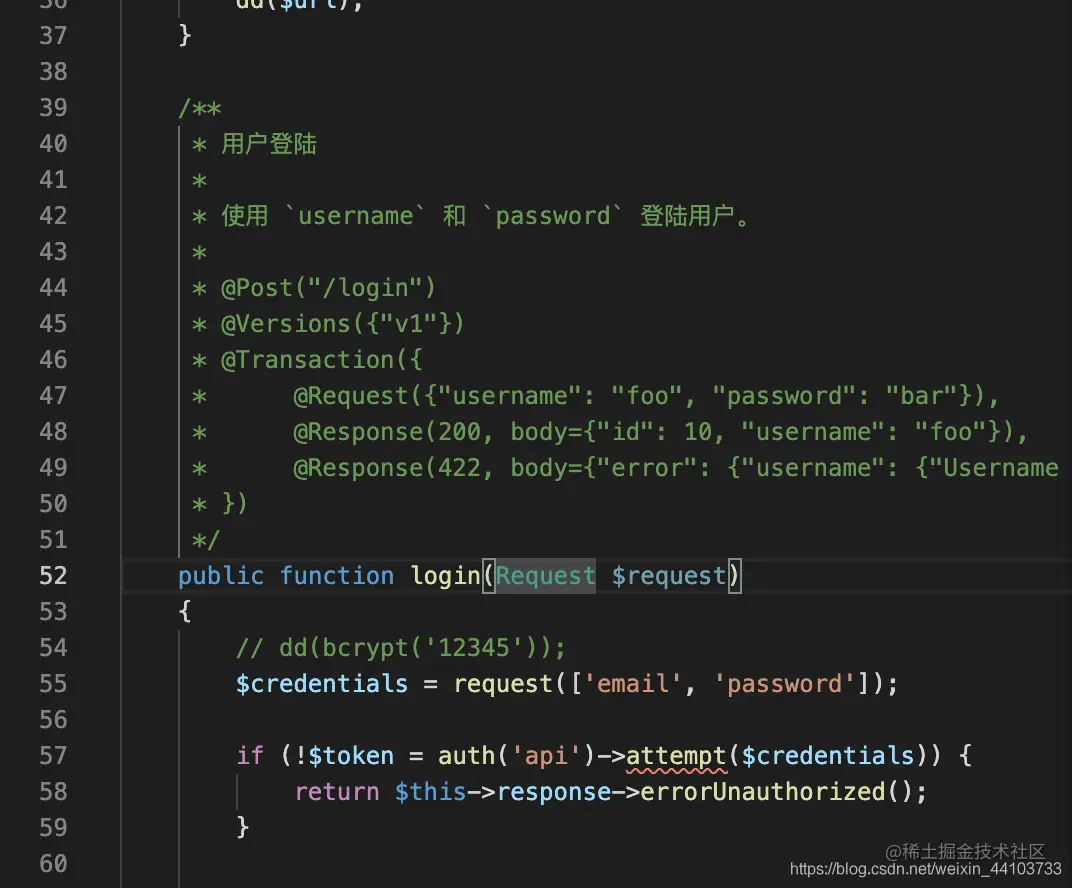Click the '*/' comment close
The width and height of the screenshot is (1072, 888).
click(206, 540)
